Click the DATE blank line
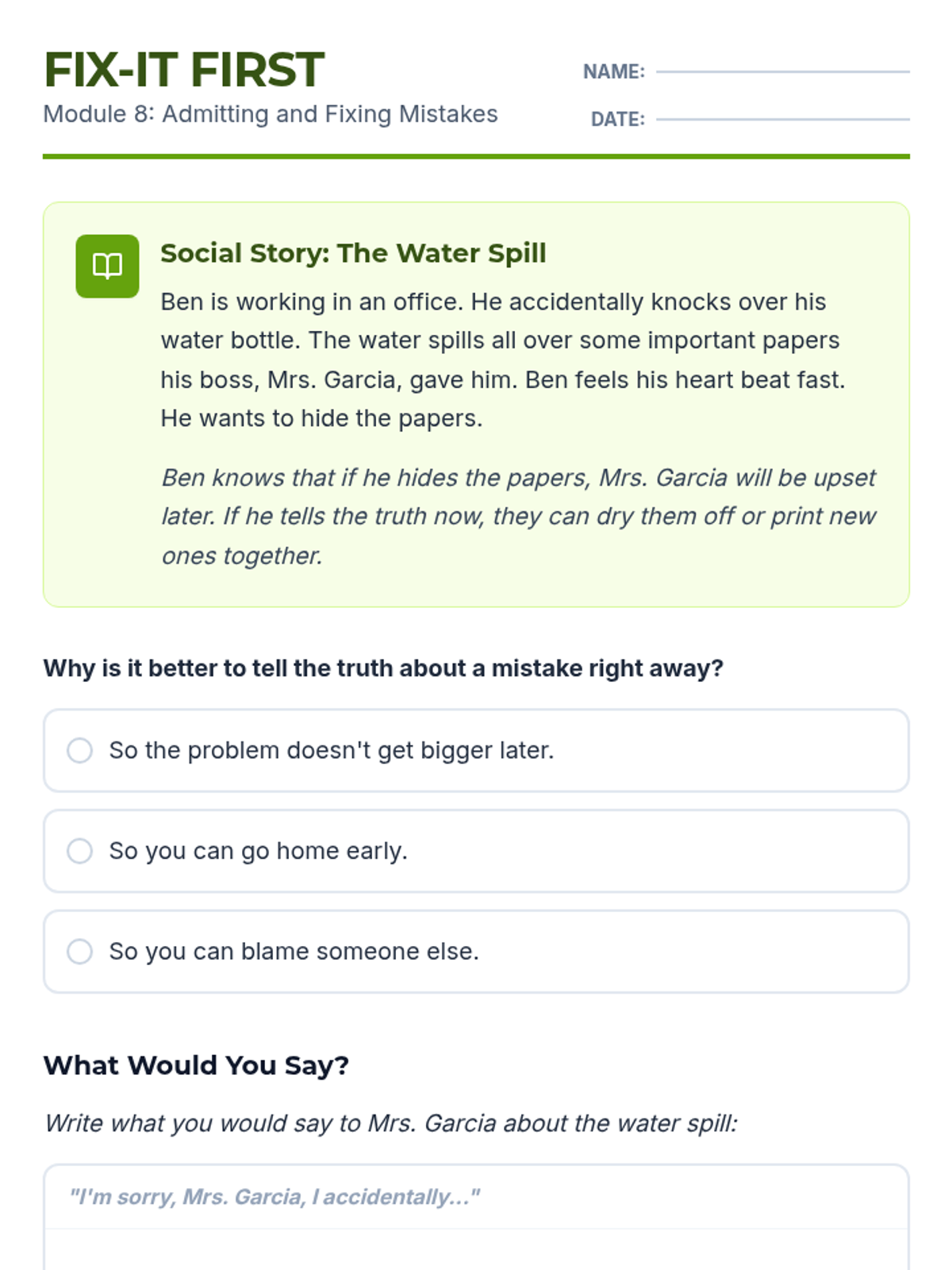The height and width of the screenshot is (1270, 952). click(782, 118)
